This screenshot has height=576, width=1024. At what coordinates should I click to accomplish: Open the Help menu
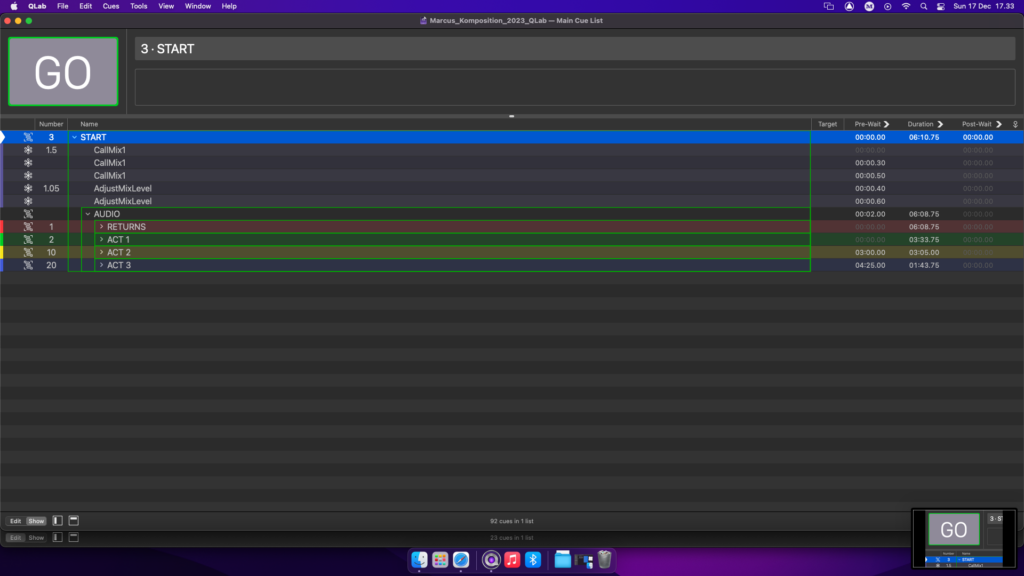tap(229, 6)
